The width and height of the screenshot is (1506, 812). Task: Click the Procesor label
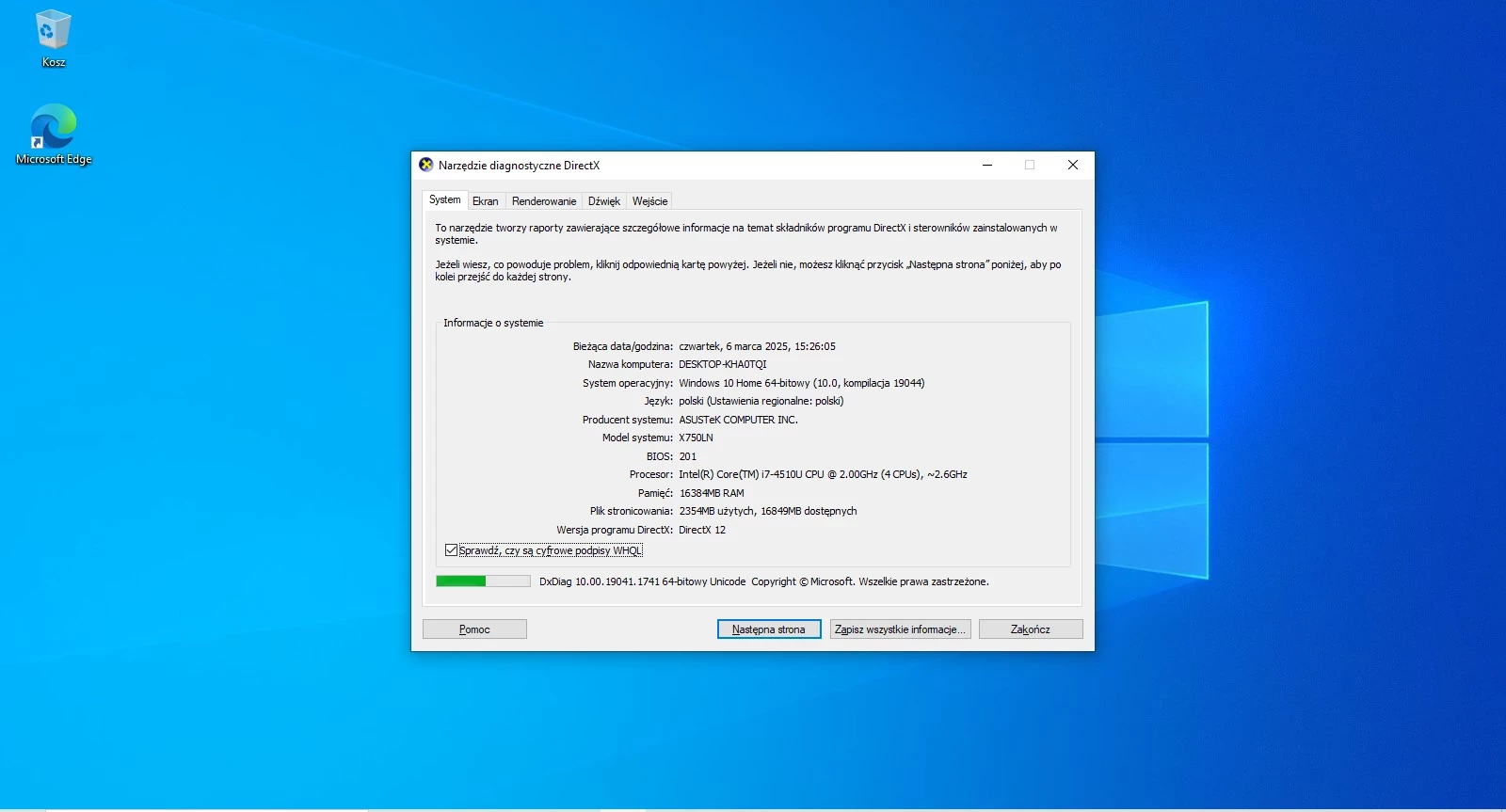click(651, 474)
